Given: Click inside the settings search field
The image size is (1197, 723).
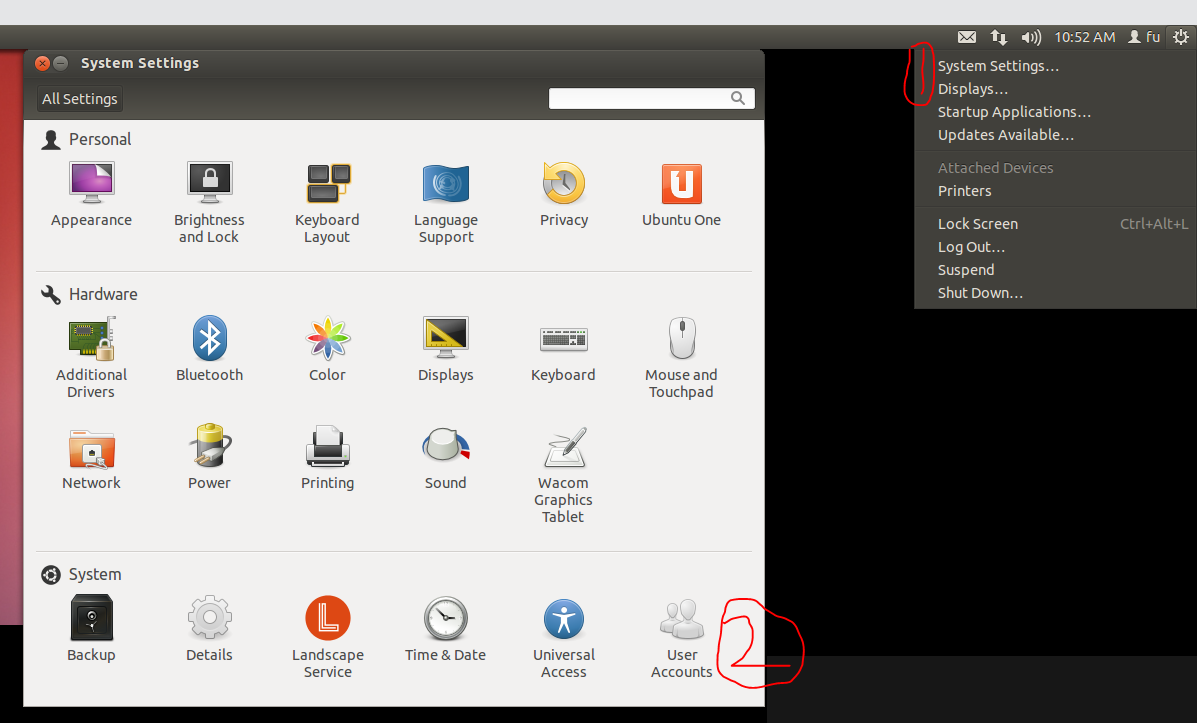Looking at the screenshot, I should 645,98.
